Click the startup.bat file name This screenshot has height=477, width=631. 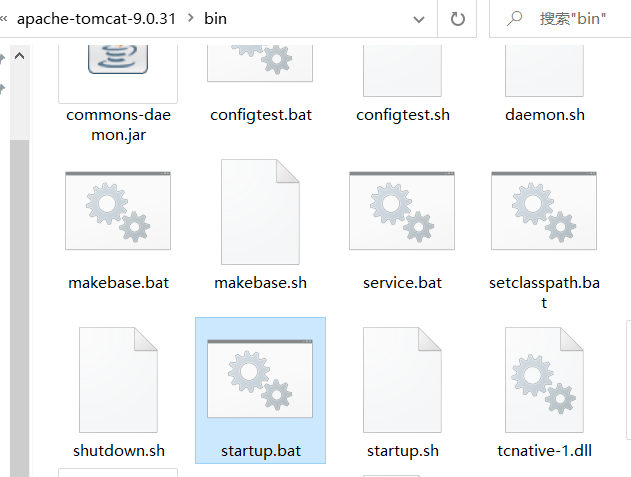tap(261, 451)
